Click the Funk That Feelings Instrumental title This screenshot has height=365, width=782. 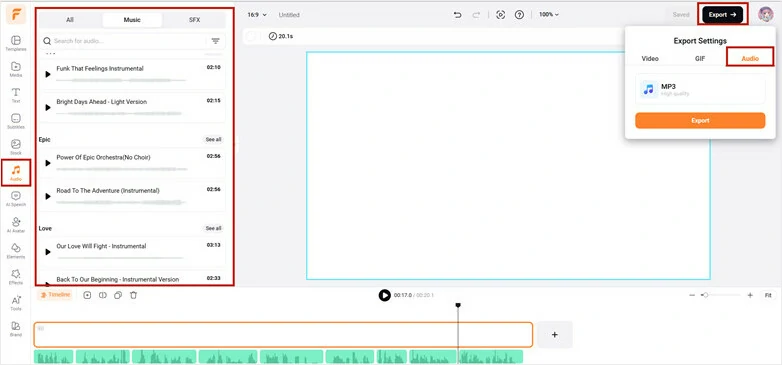(x=100, y=68)
